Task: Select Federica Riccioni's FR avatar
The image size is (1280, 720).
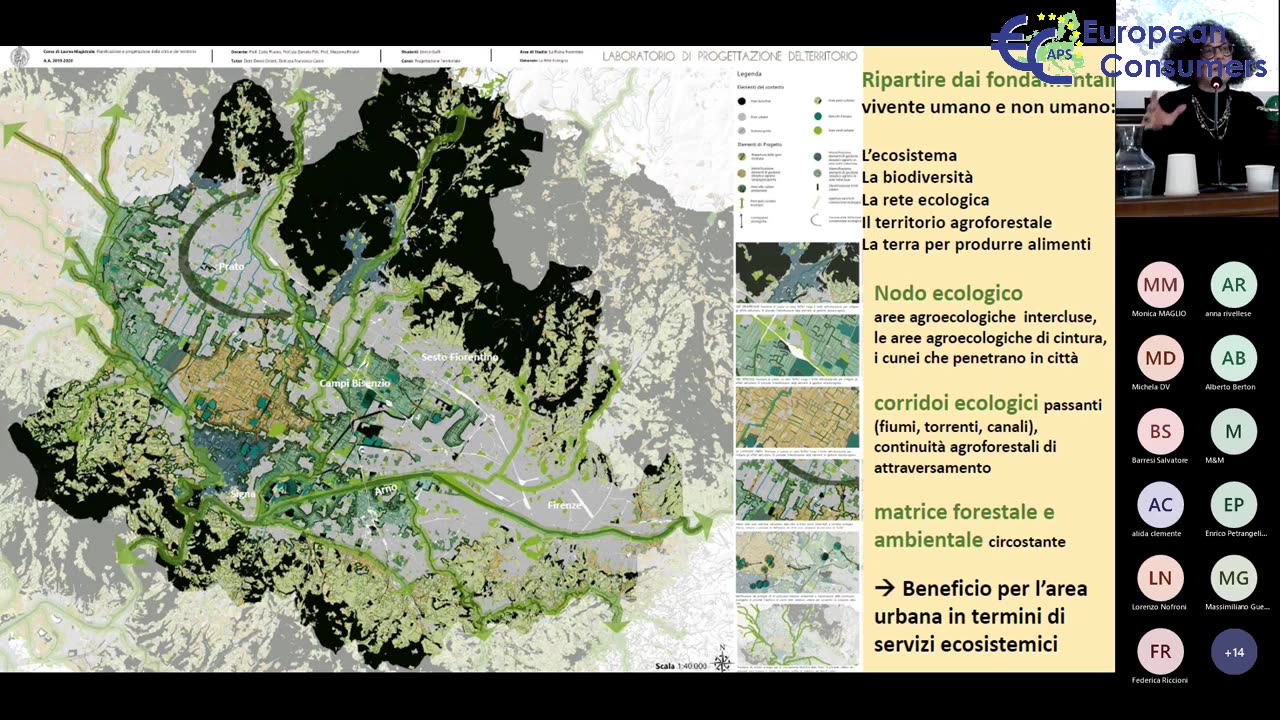Action: pyautogui.click(x=1160, y=651)
